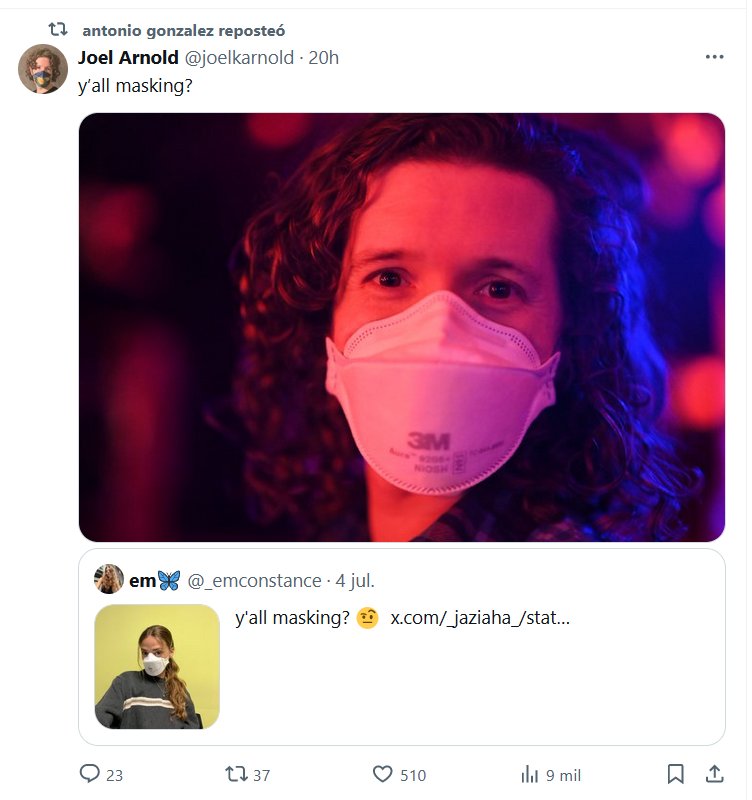
Task: Like the tweet with the heart icon
Action: point(383,774)
